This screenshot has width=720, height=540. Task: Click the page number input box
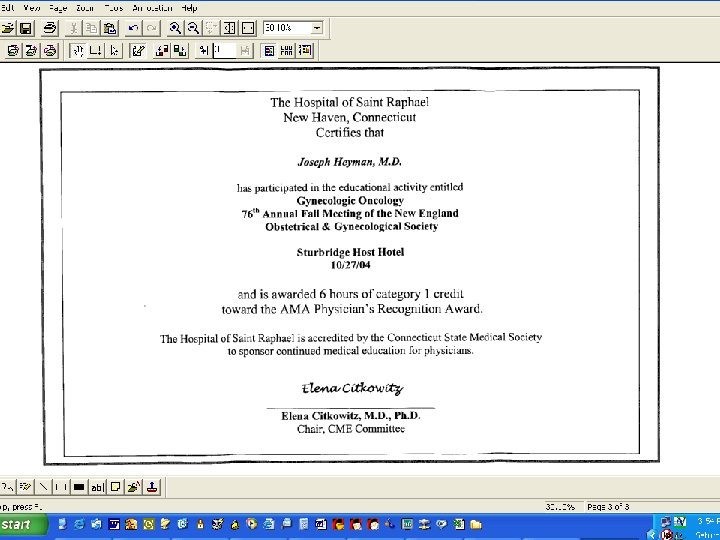coord(224,50)
